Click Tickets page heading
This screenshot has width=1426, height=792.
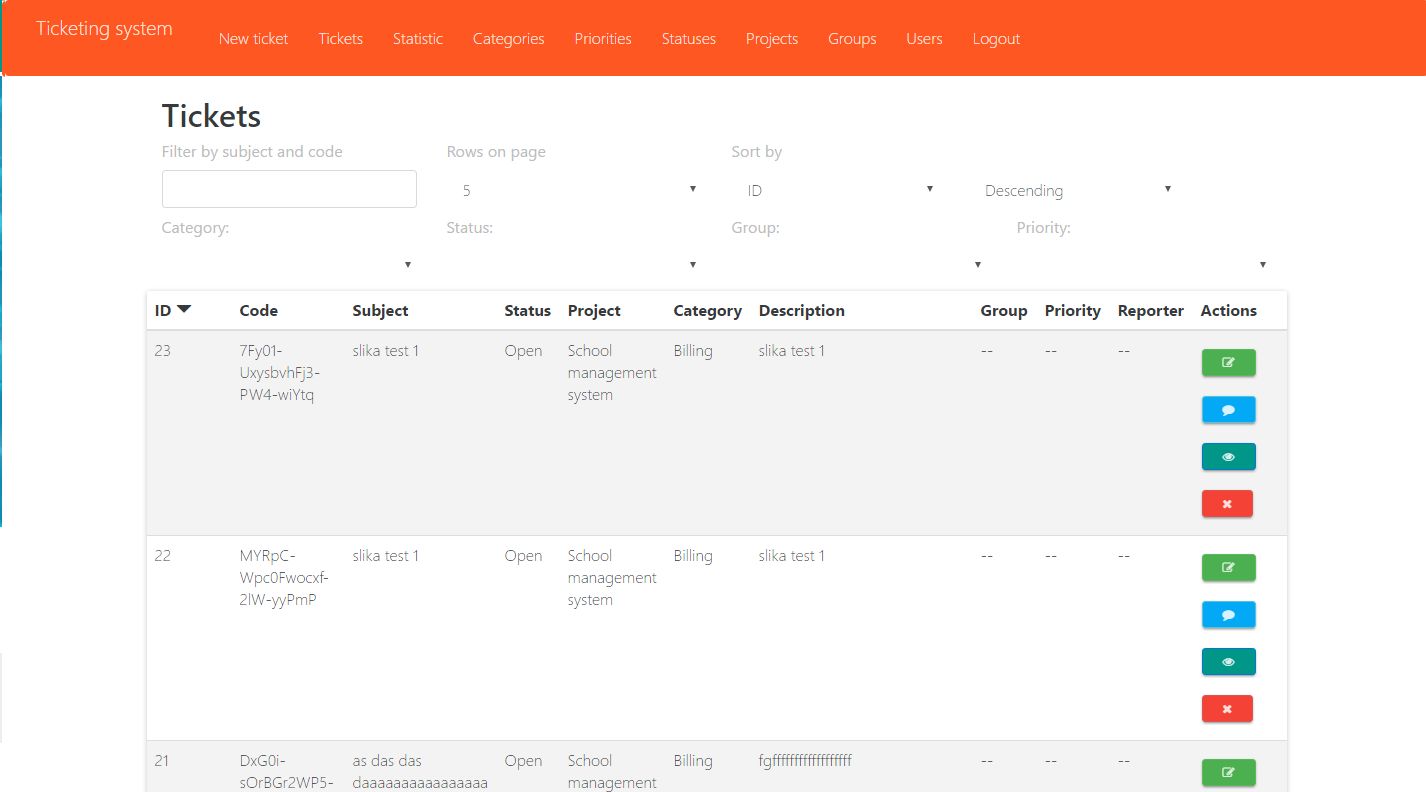coord(212,116)
